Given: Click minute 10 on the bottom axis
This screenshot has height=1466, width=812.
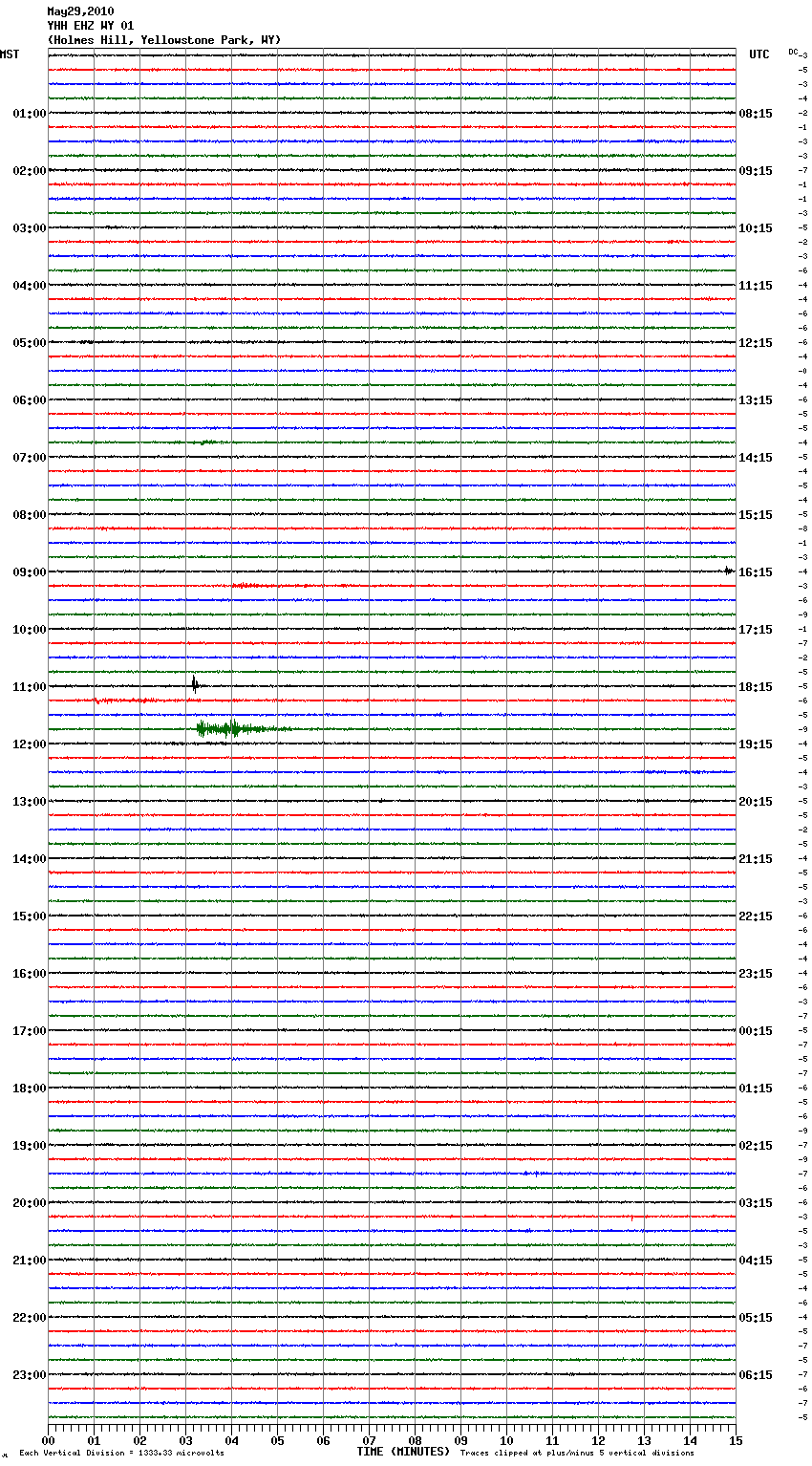Looking at the screenshot, I should [x=506, y=1440].
